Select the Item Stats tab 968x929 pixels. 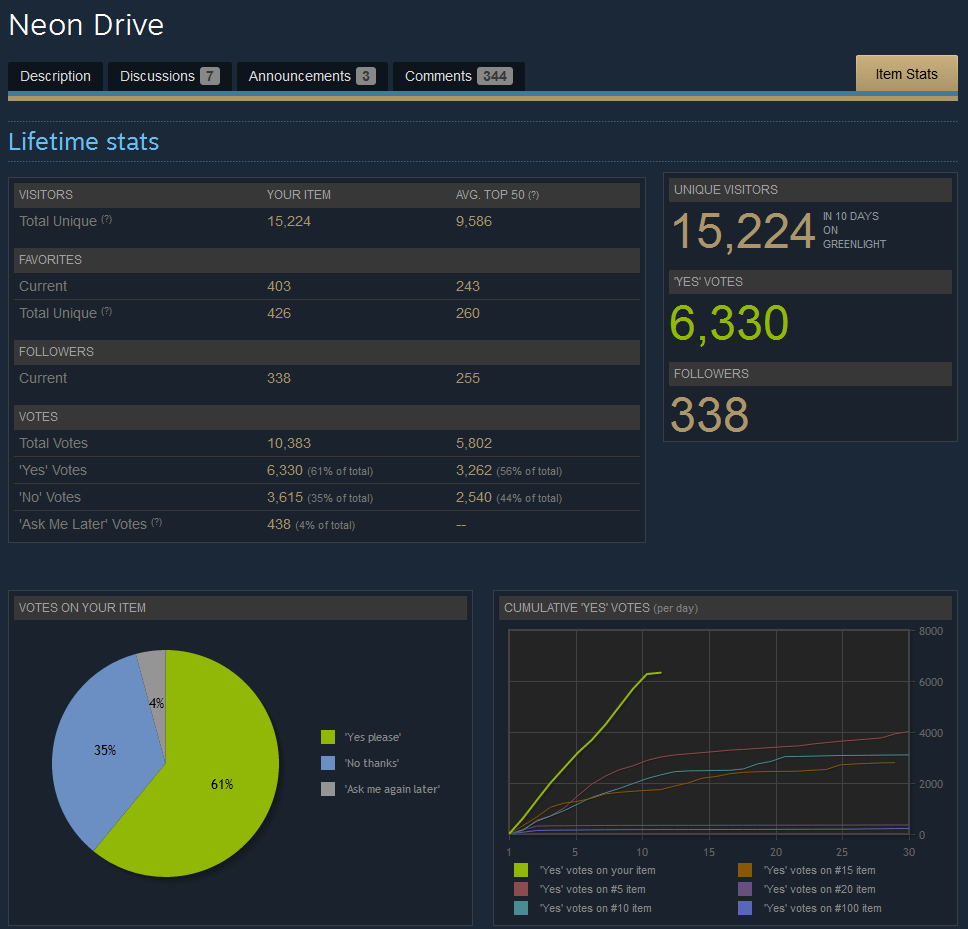click(x=906, y=74)
